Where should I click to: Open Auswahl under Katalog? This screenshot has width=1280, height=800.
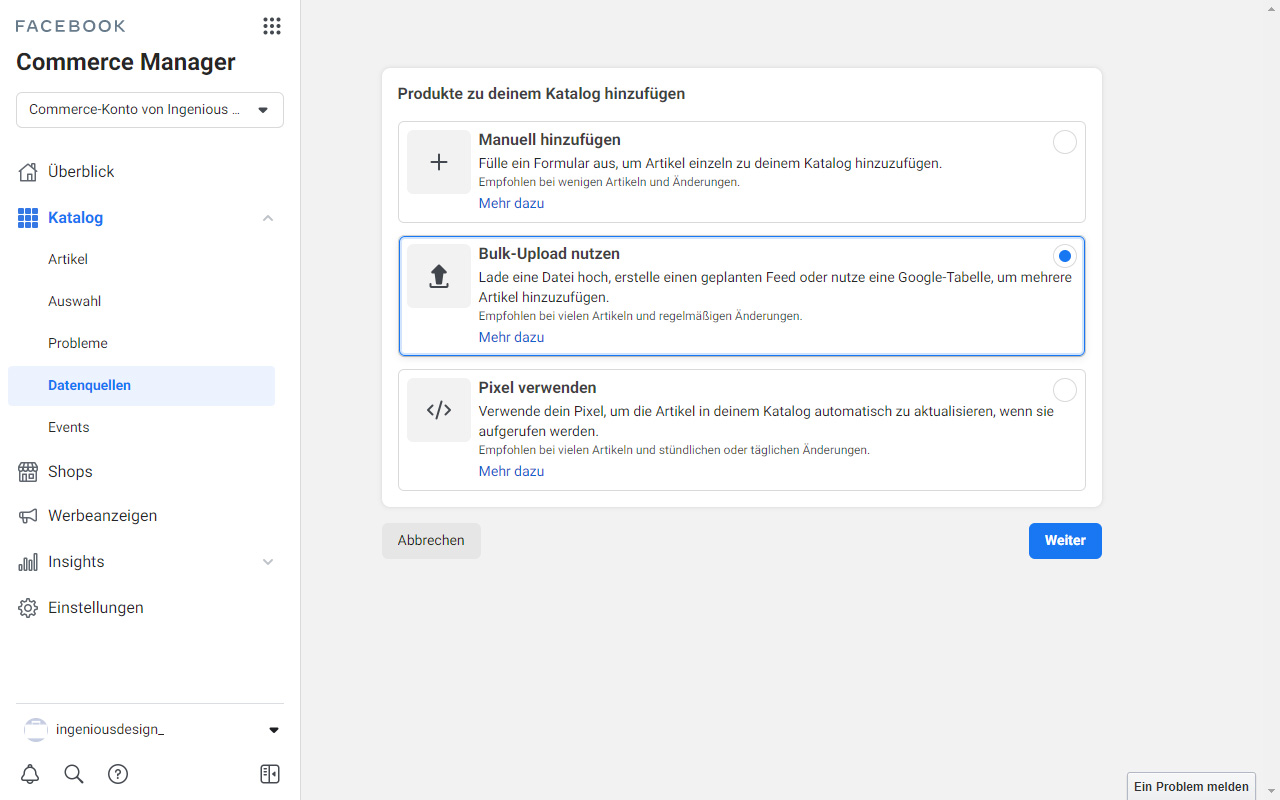(x=74, y=301)
